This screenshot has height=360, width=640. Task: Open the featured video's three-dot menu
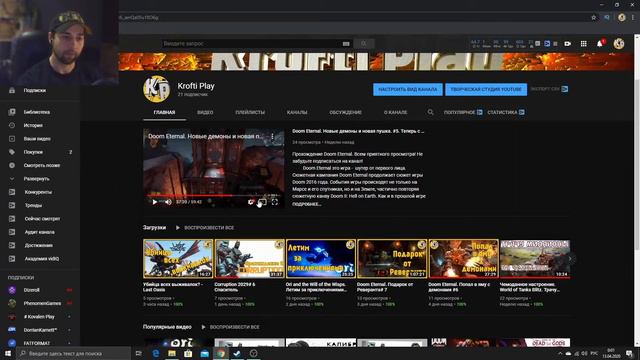point(273,136)
